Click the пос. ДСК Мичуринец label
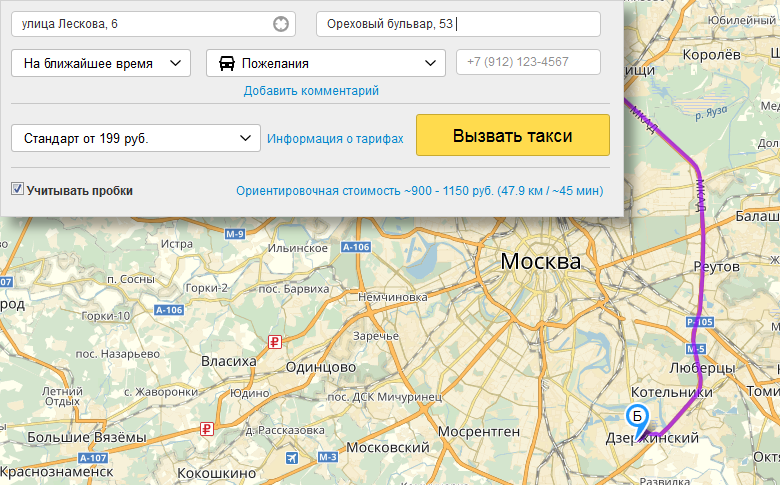The width and height of the screenshot is (780, 485). click(385, 397)
